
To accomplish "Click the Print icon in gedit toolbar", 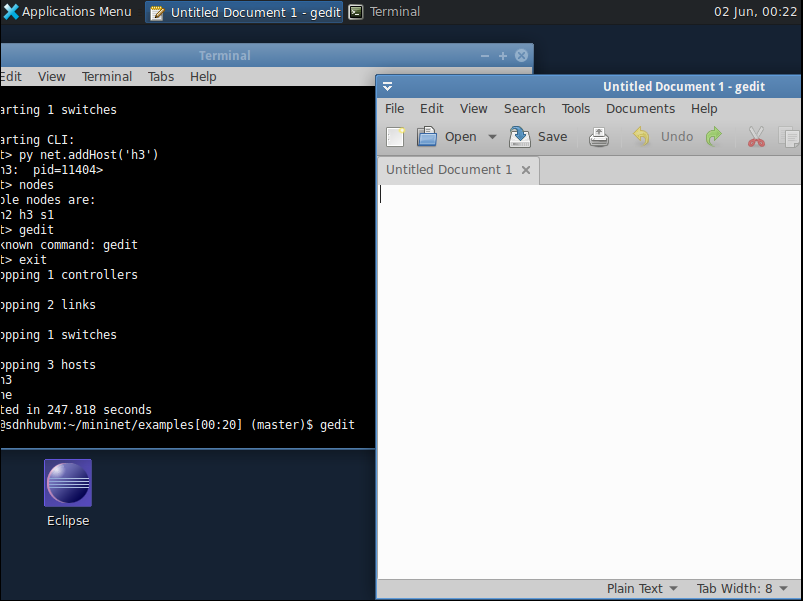I will (x=599, y=137).
